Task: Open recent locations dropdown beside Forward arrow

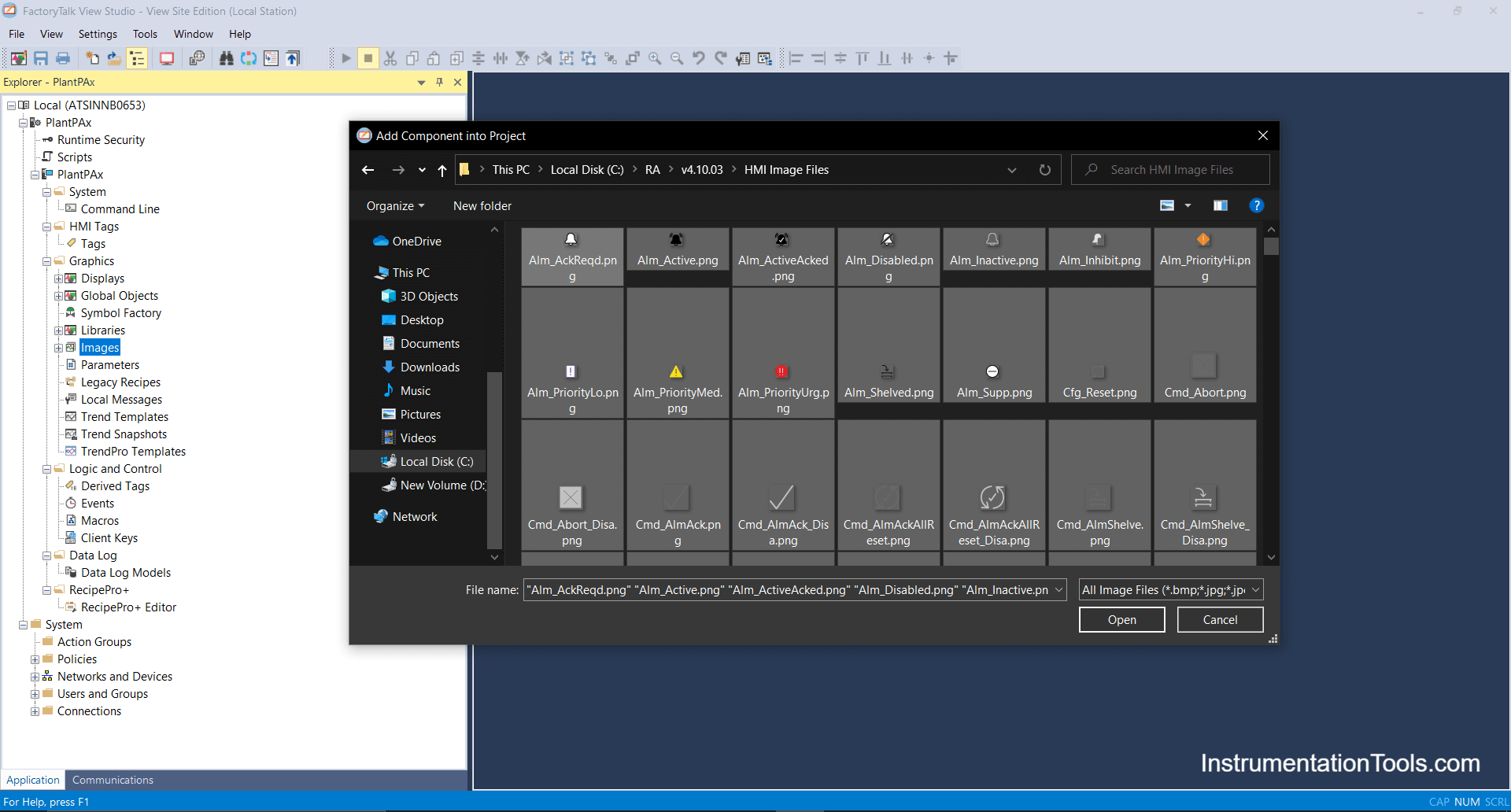Action: pyautogui.click(x=422, y=170)
